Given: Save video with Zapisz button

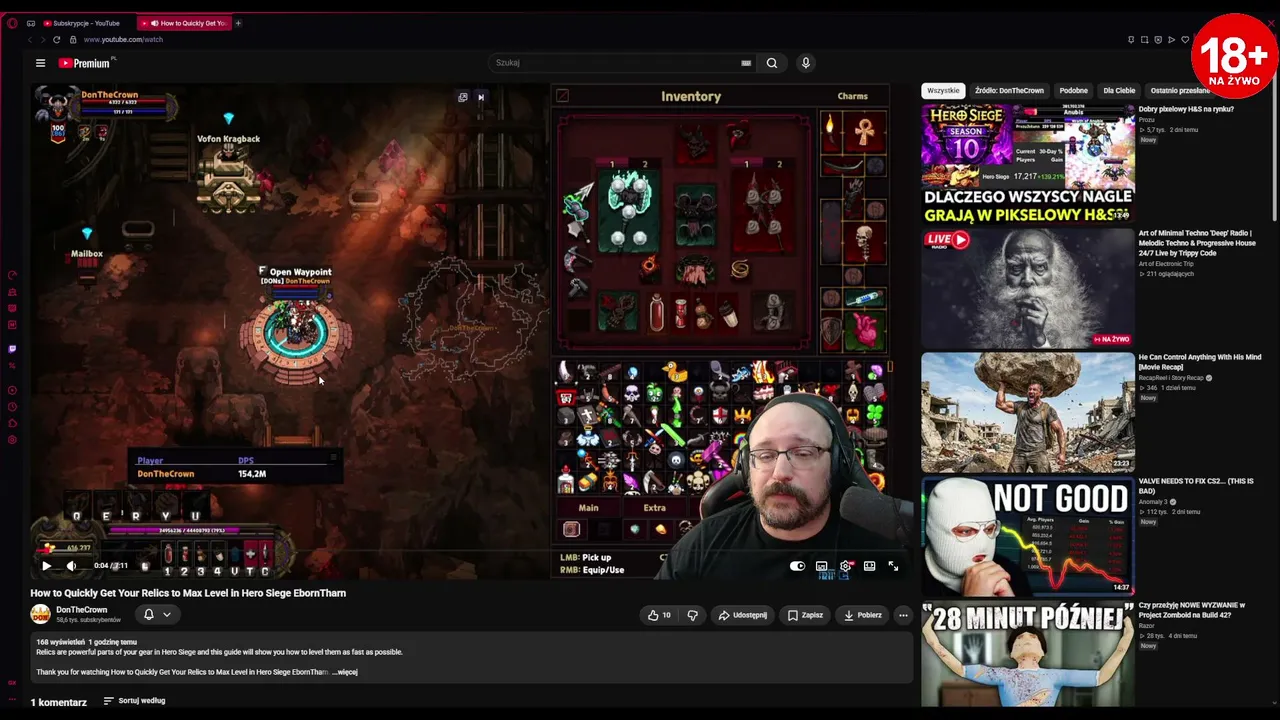Looking at the screenshot, I should 805,615.
